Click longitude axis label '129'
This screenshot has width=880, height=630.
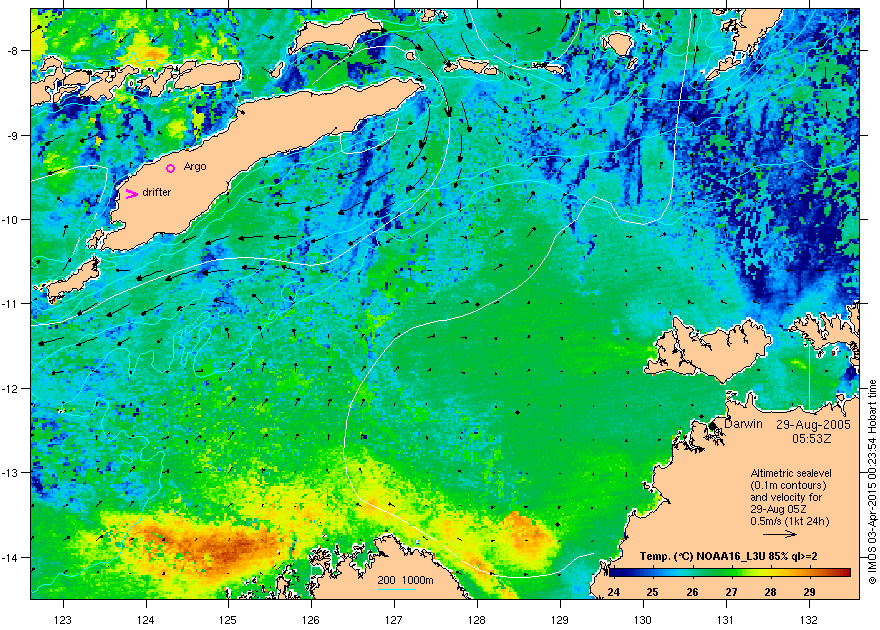coord(560,620)
